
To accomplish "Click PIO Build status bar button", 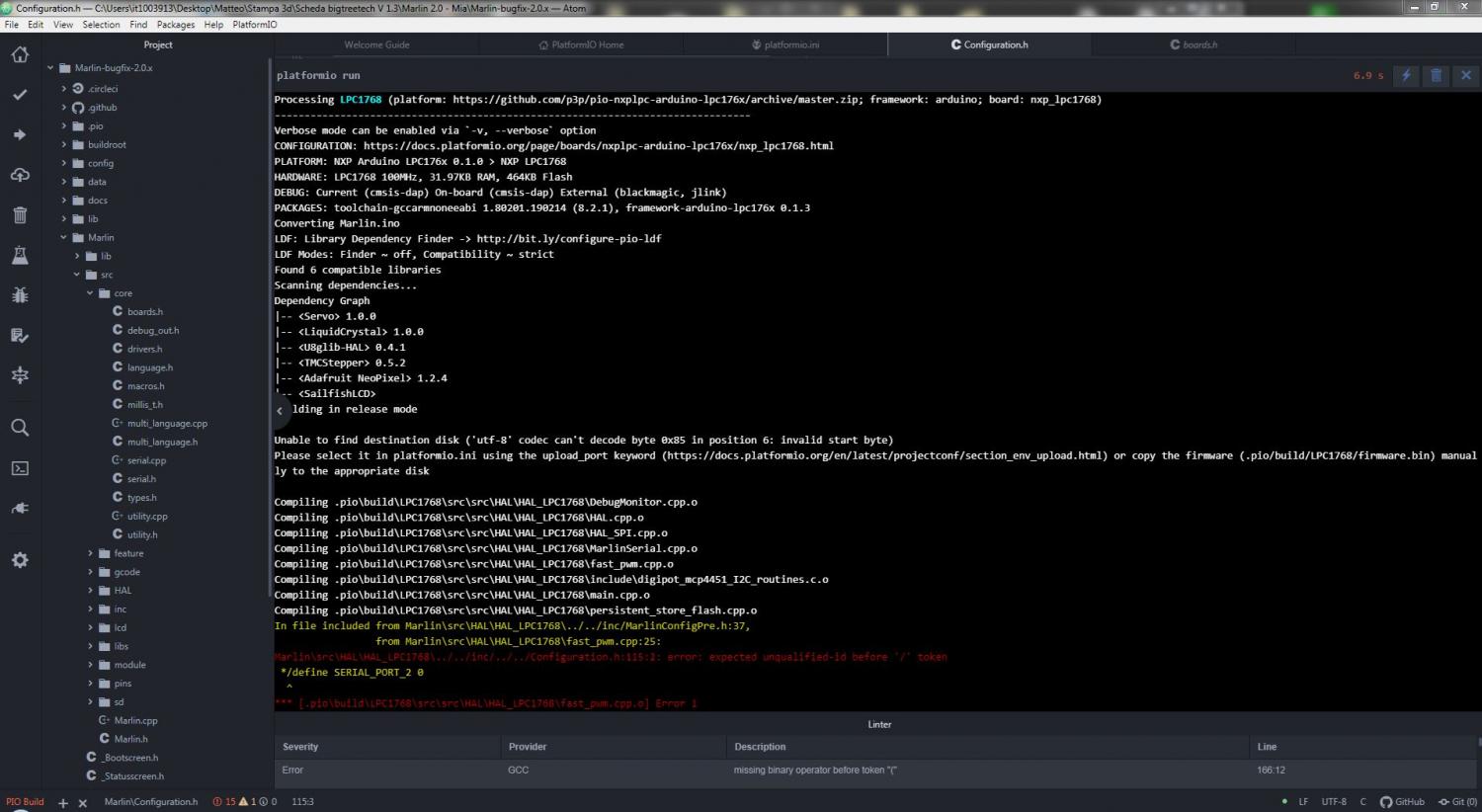I will pos(26,802).
